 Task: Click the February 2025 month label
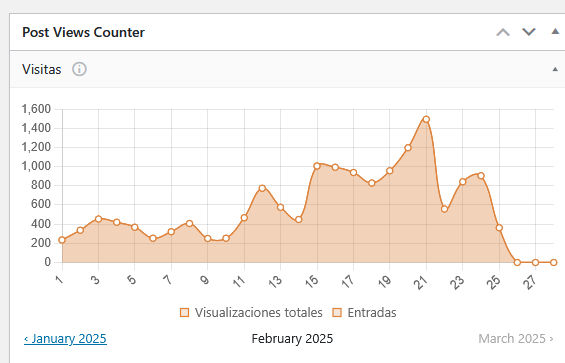[x=292, y=338]
